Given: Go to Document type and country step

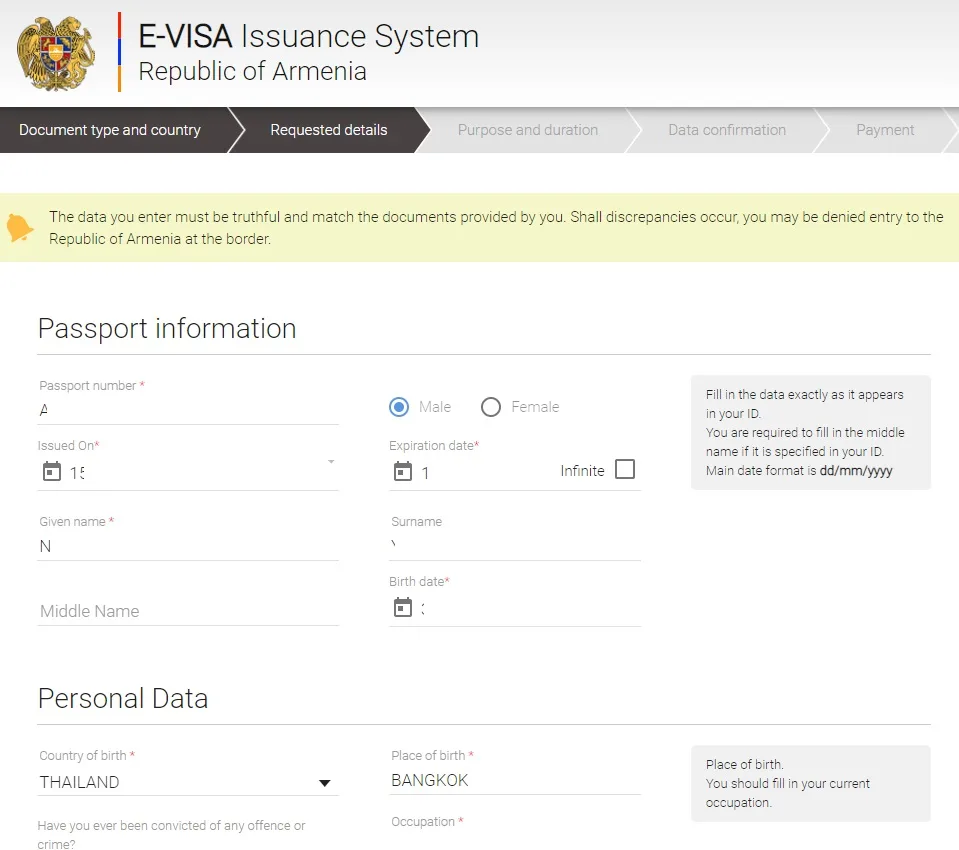Looking at the screenshot, I should pyautogui.click(x=110, y=130).
